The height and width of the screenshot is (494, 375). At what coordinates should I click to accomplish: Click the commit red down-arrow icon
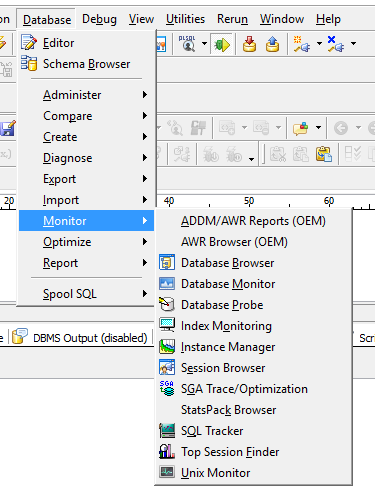point(249,44)
